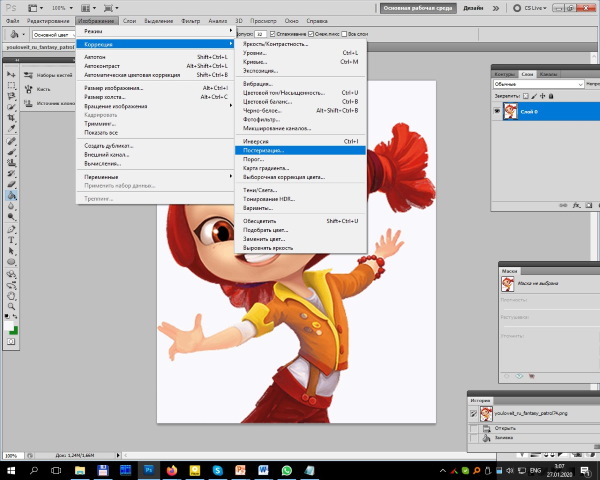This screenshot has width=600, height=480.
Task: Expand the Переменные submenu
Action: pyautogui.click(x=155, y=177)
